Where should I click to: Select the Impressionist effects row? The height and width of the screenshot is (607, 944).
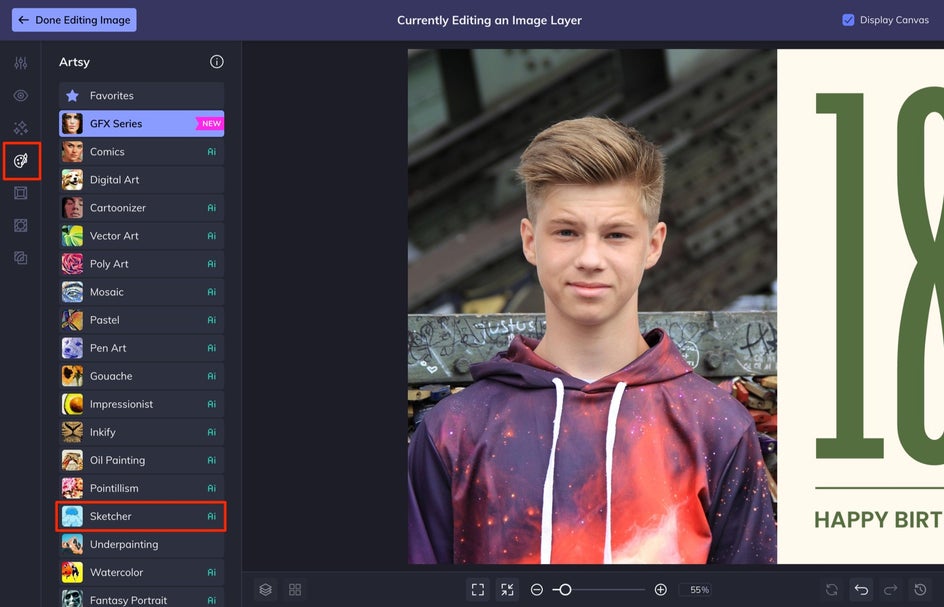pyautogui.click(x=141, y=404)
